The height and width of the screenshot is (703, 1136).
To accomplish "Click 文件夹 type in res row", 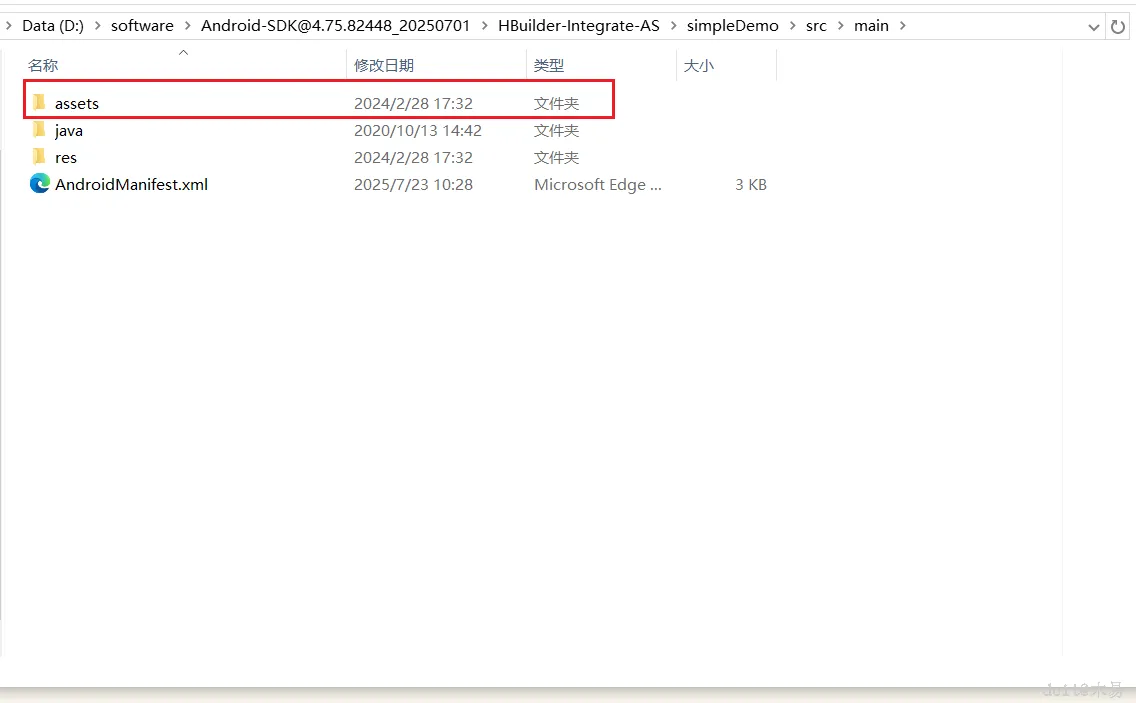I will coord(556,158).
